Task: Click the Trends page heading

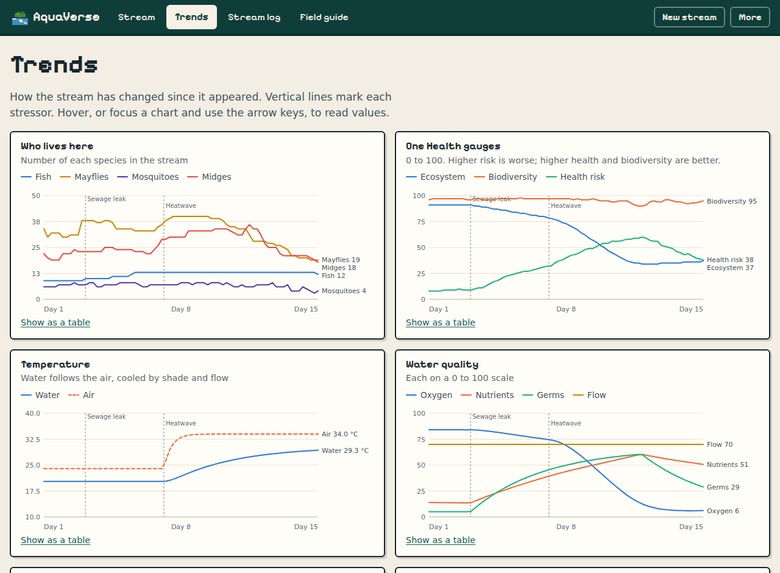Action: pyautogui.click(x=54, y=65)
